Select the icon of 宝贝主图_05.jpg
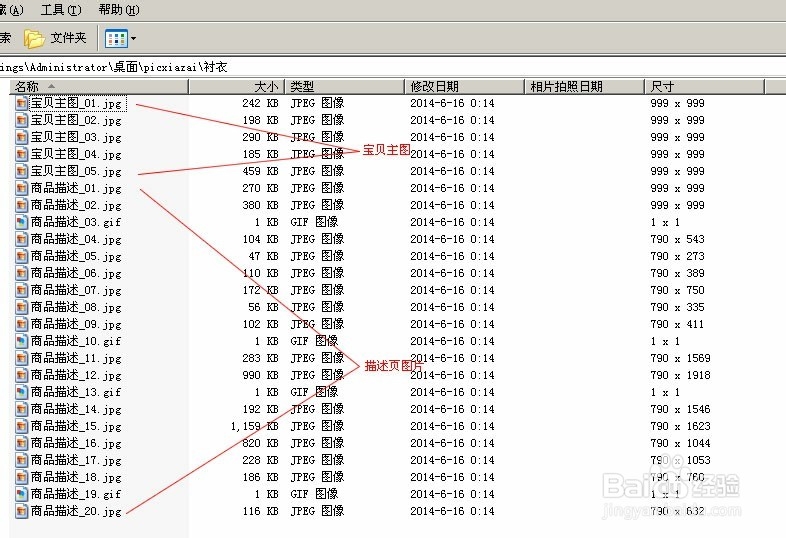Image resolution: width=786 pixels, height=538 pixels. [x=21, y=172]
